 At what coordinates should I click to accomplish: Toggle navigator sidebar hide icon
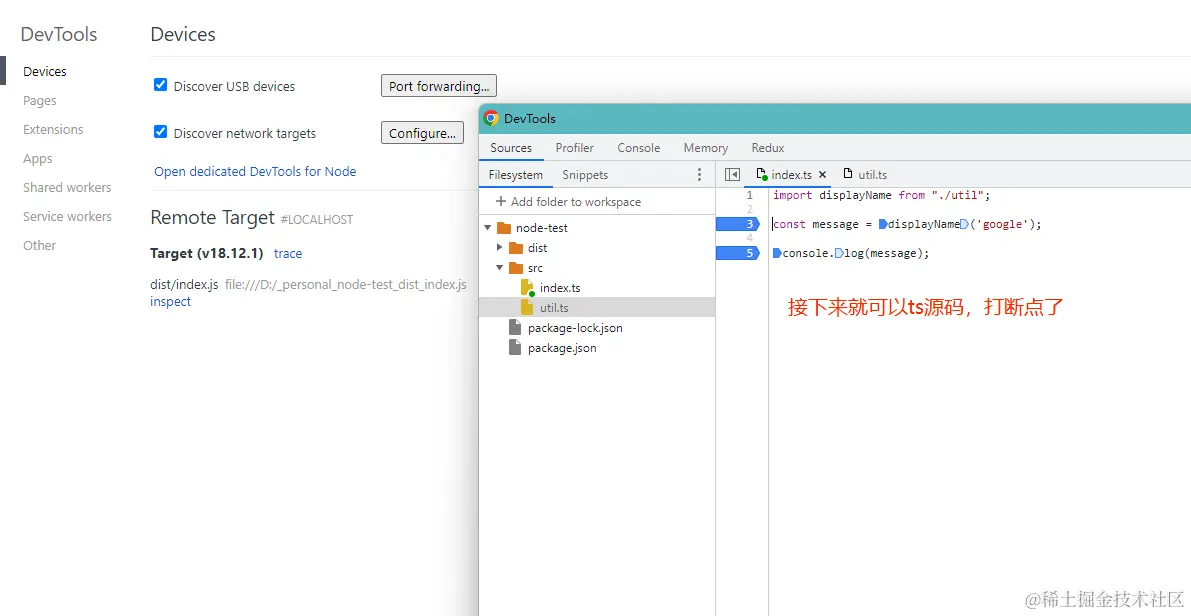(732, 175)
